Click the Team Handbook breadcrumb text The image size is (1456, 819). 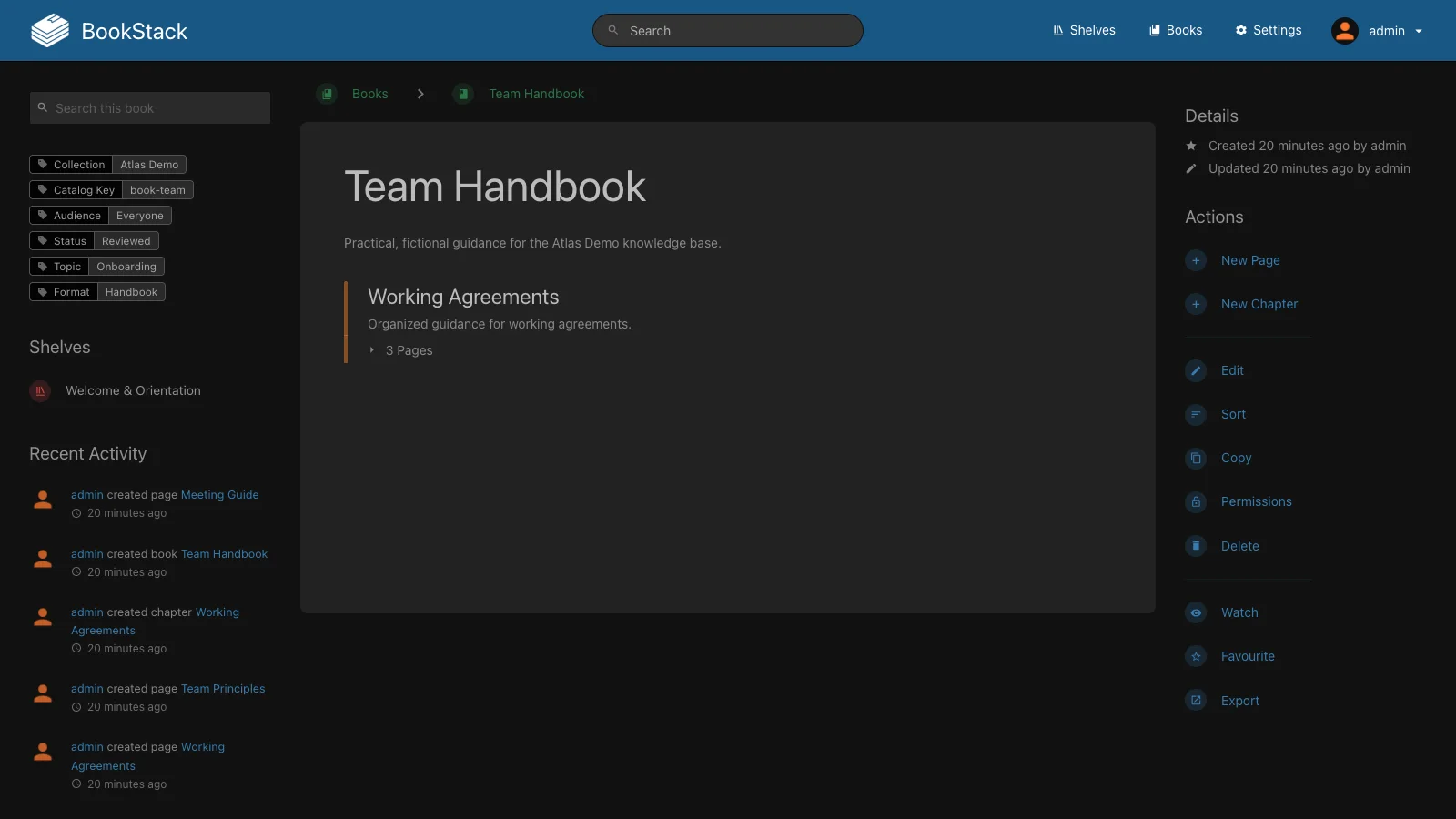[537, 94]
